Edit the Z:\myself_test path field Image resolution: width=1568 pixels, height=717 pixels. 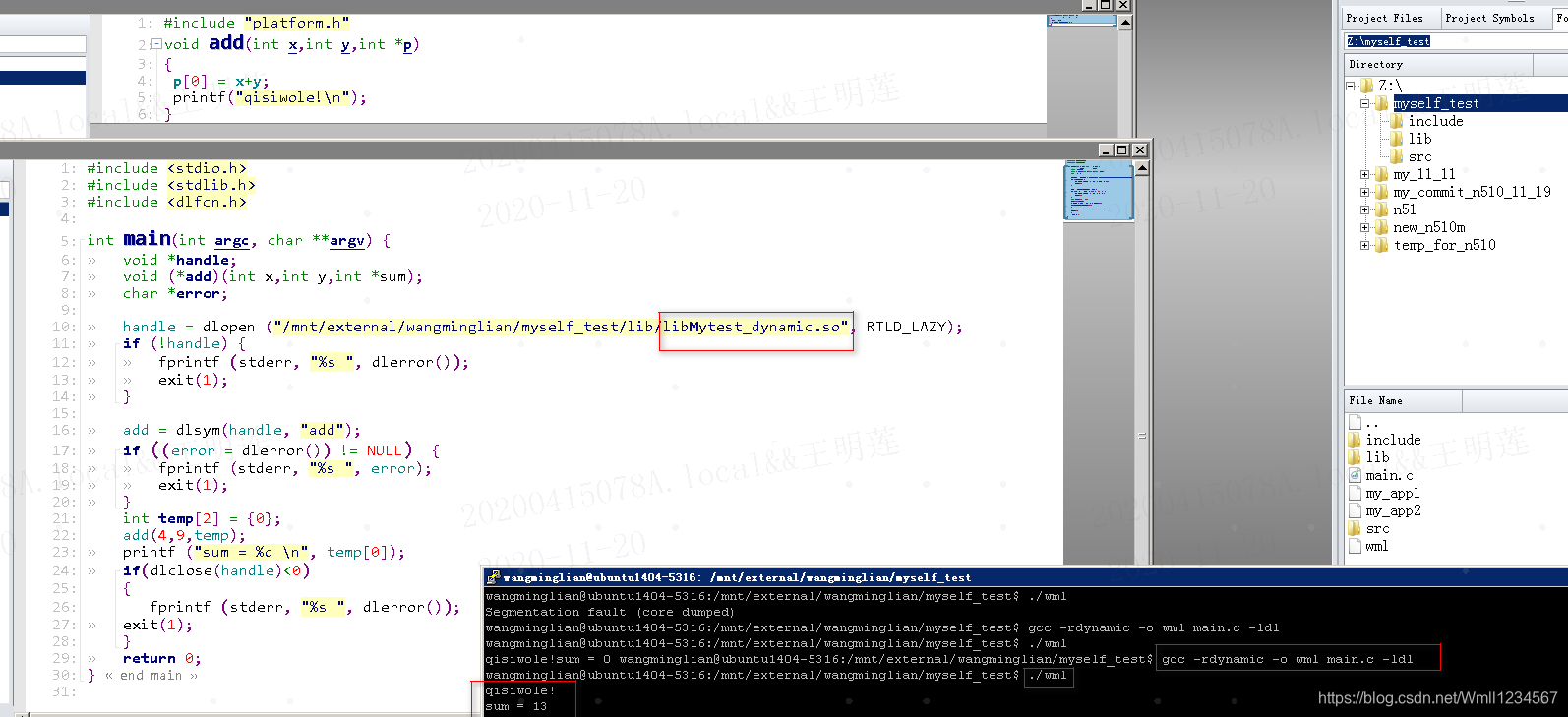pos(1456,41)
